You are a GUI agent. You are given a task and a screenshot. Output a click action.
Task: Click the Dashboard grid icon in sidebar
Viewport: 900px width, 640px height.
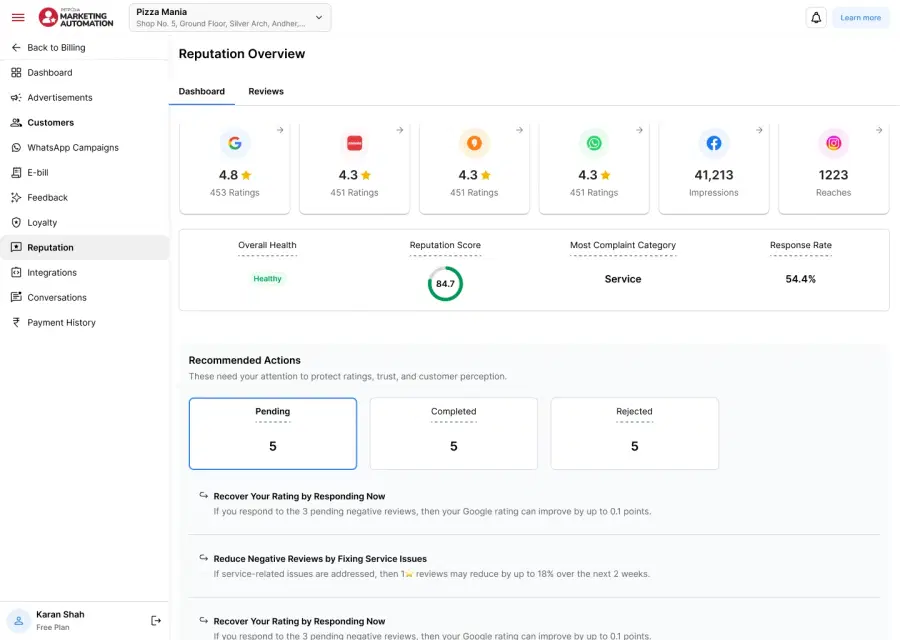tap(16, 72)
